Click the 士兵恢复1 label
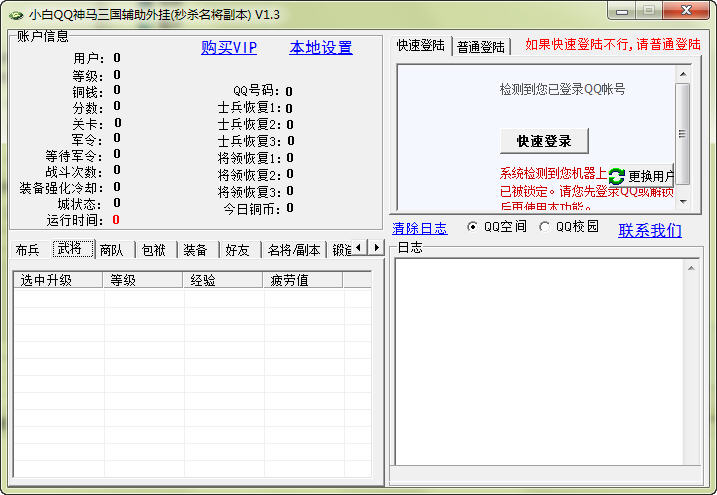The height and width of the screenshot is (495, 717). 249,108
